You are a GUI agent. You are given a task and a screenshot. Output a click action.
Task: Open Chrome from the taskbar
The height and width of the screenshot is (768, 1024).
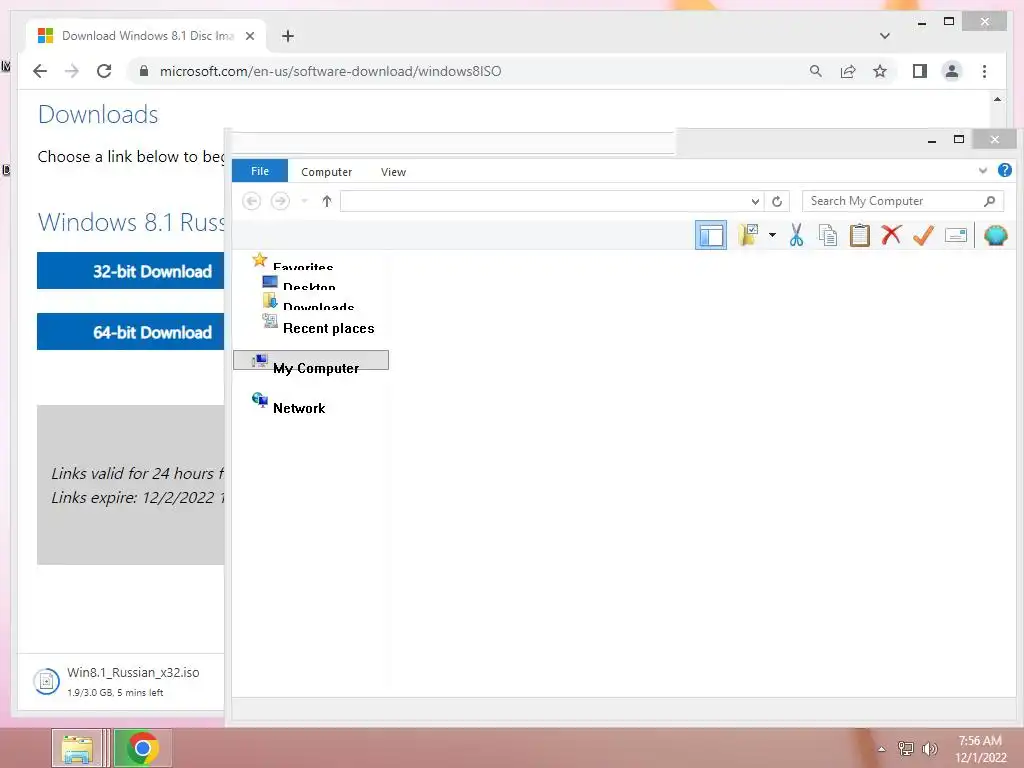(142, 748)
